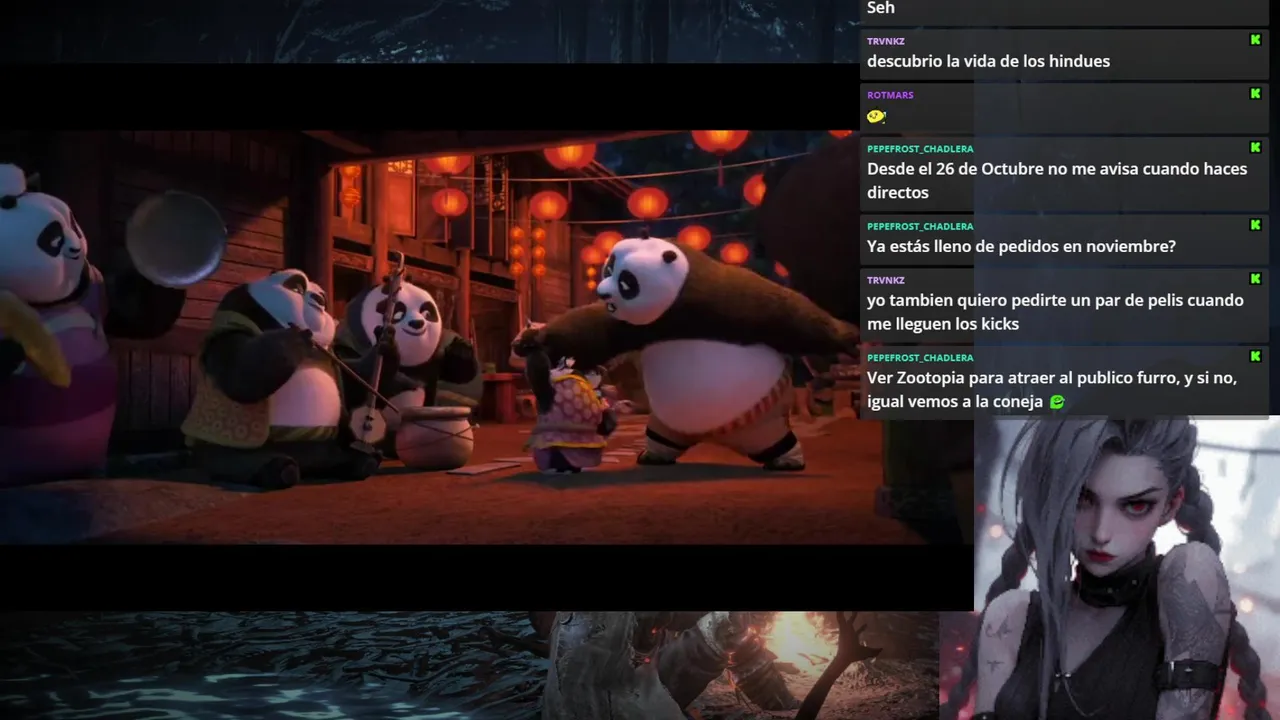
Task: Click PEPEFROST_CHADLERA username above Octubre message
Action: (920, 149)
